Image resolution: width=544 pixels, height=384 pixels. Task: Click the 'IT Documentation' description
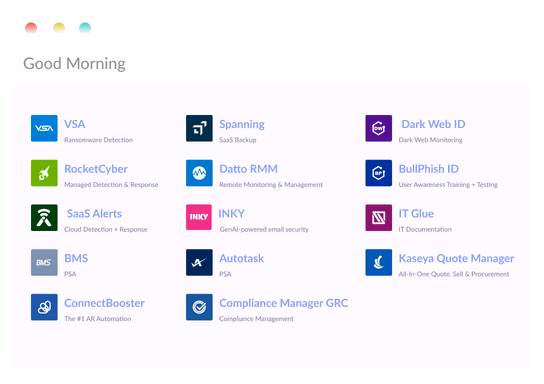[425, 229]
